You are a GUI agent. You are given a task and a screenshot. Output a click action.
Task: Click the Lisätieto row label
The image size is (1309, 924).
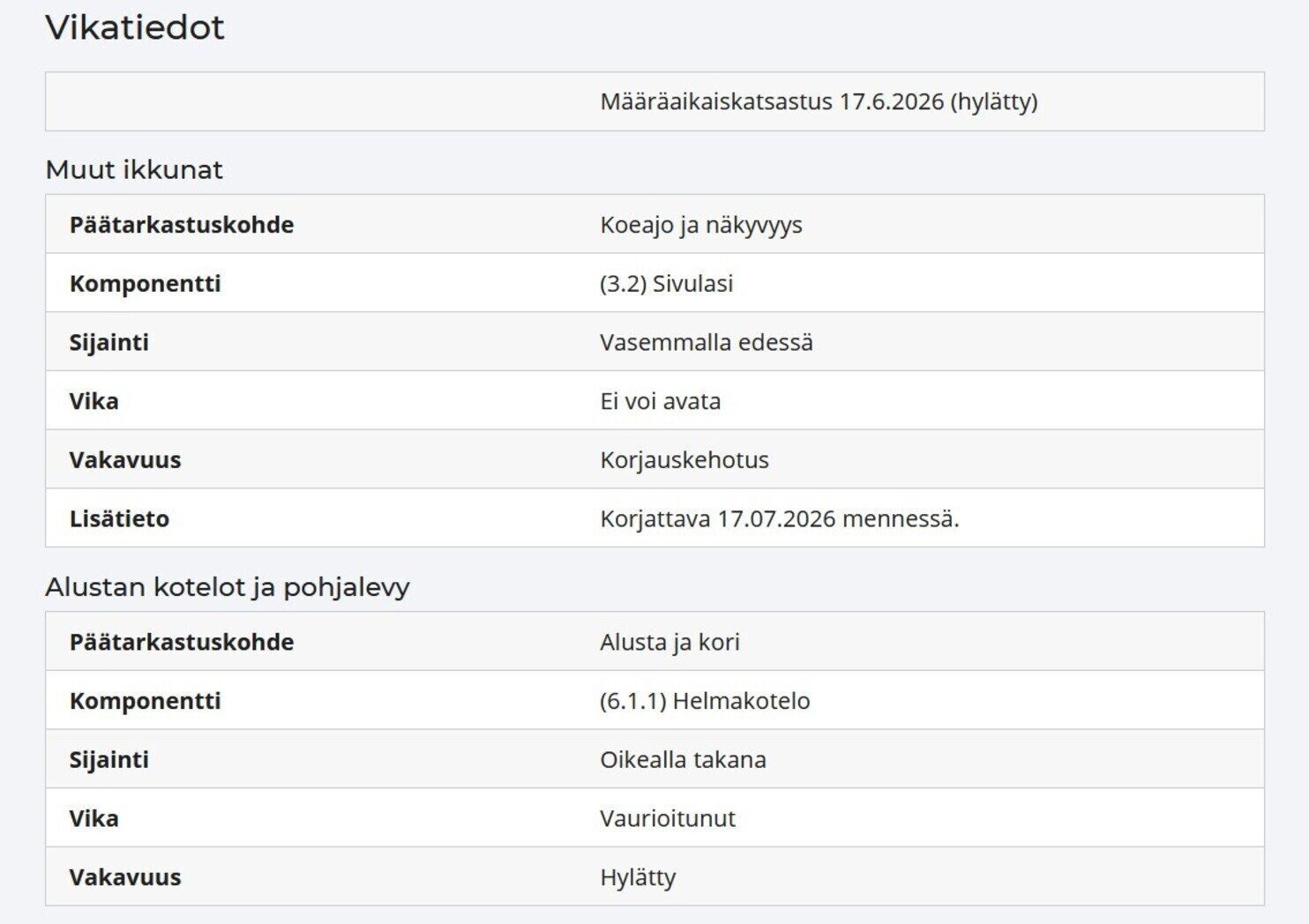tap(119, 518)
